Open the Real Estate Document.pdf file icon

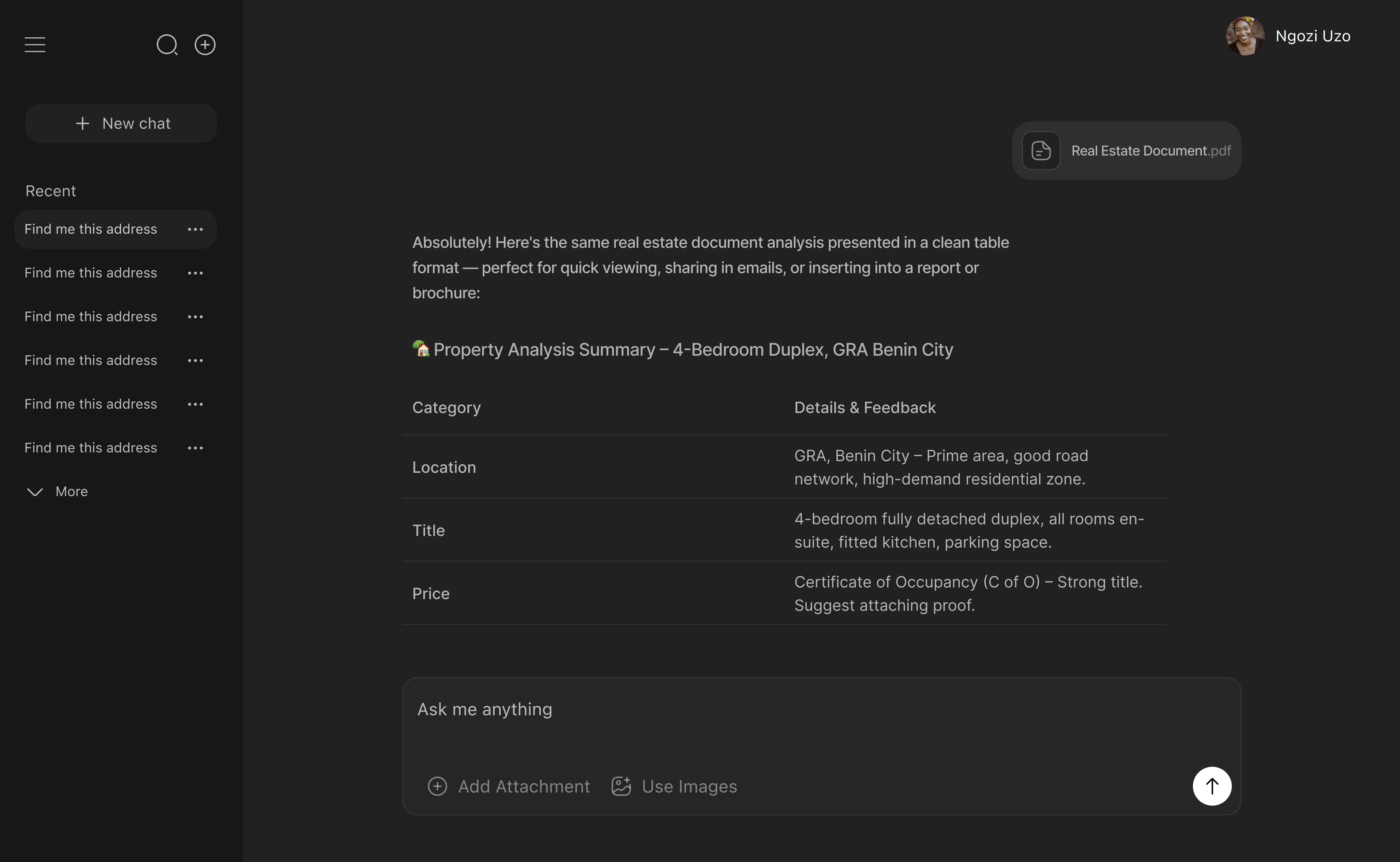tap(1041, 150)
